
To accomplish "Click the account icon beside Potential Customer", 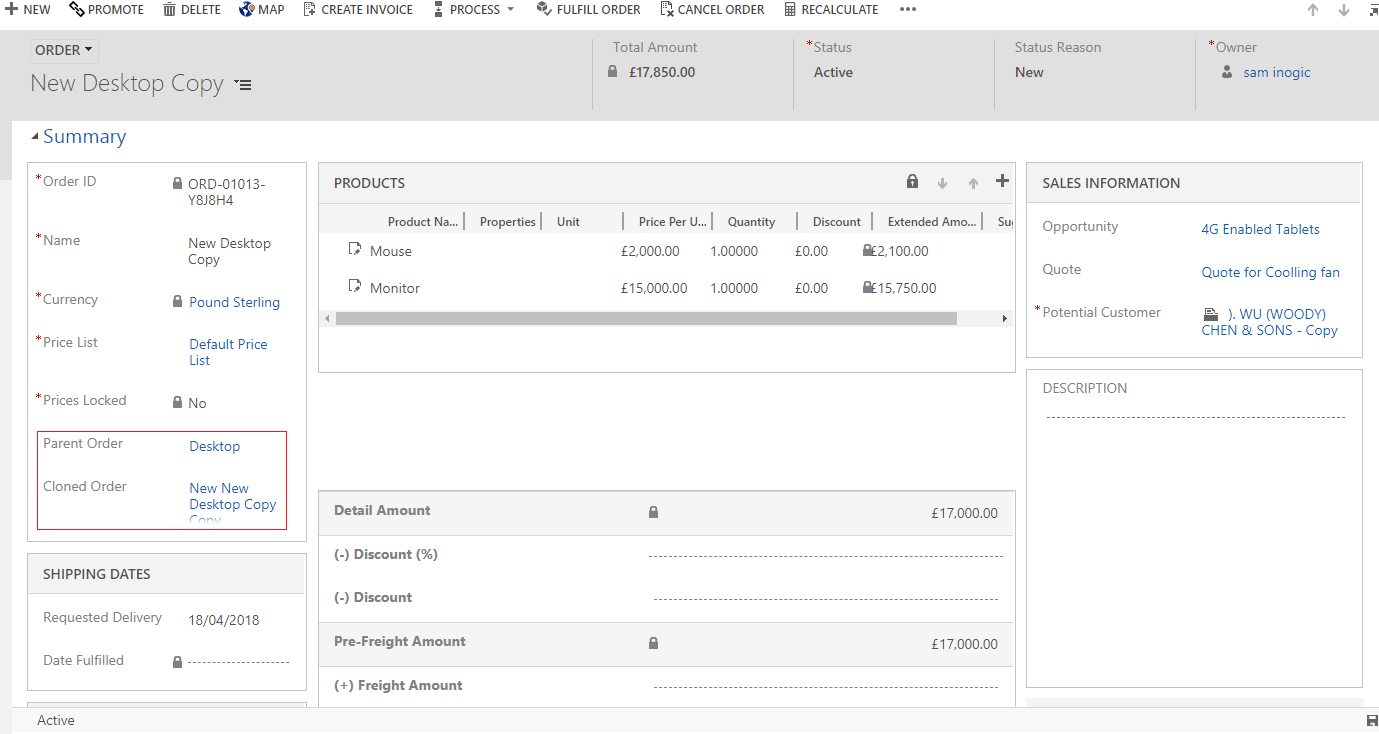I will click(1211, 314).
